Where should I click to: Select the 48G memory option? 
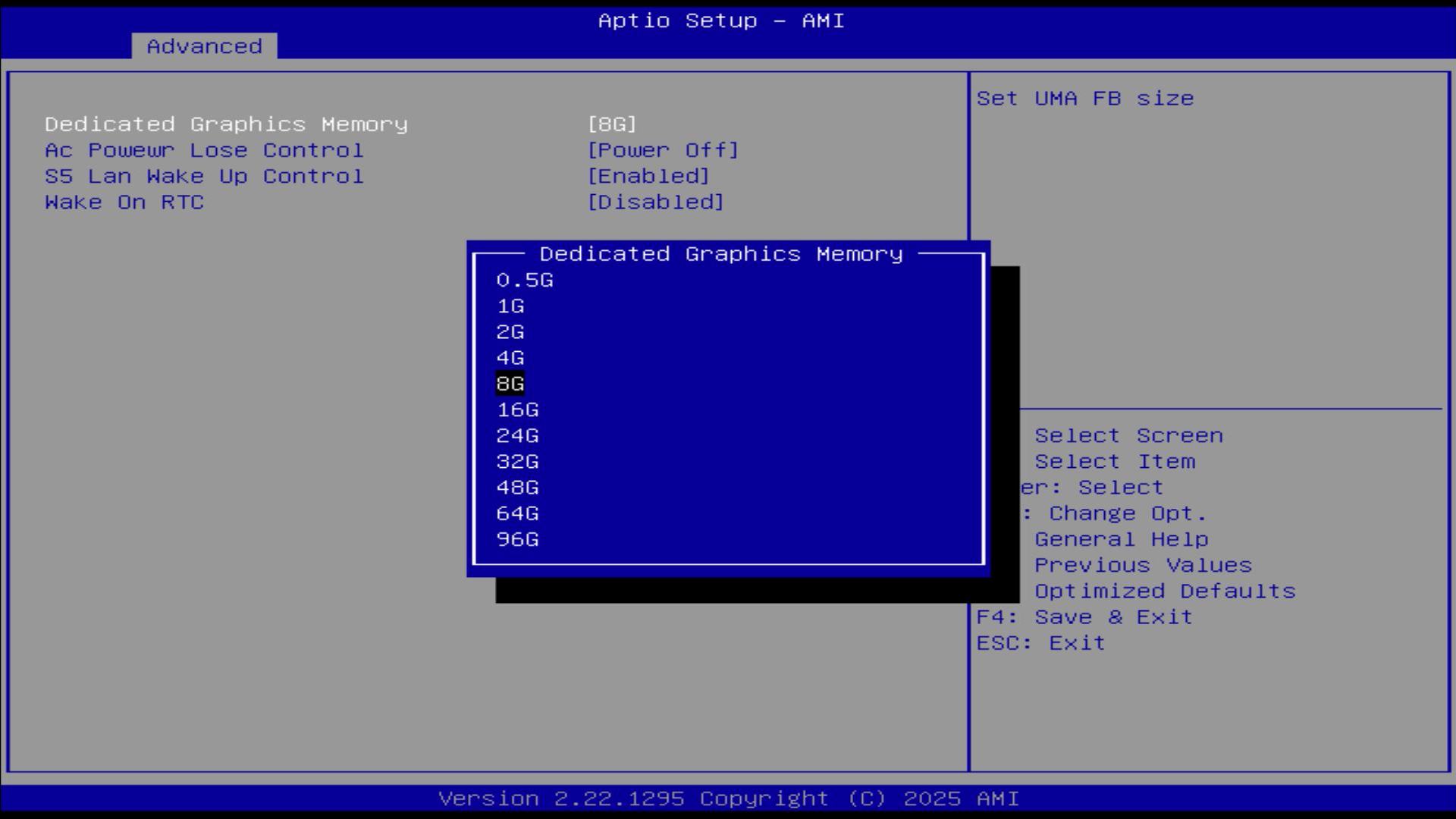pyautogui.click(x=517, y=488)
